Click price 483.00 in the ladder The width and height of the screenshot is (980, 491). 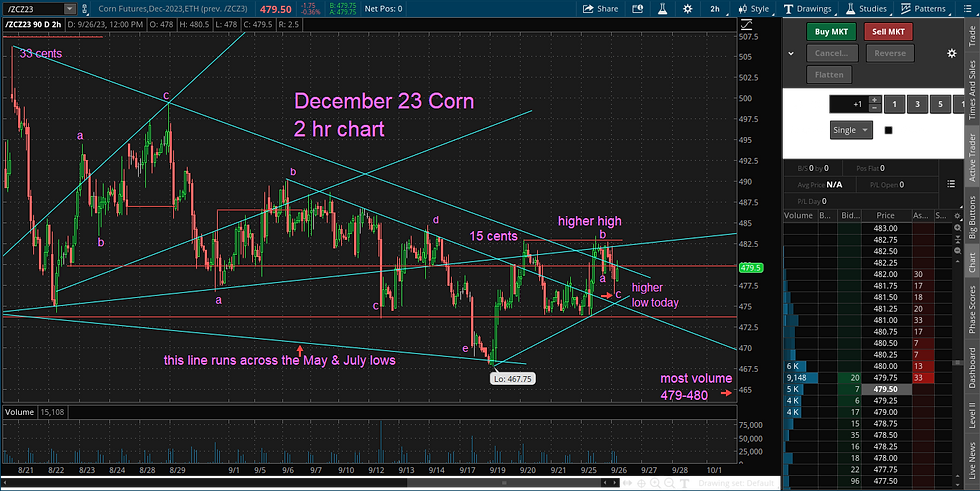click(x=886, y=229)
